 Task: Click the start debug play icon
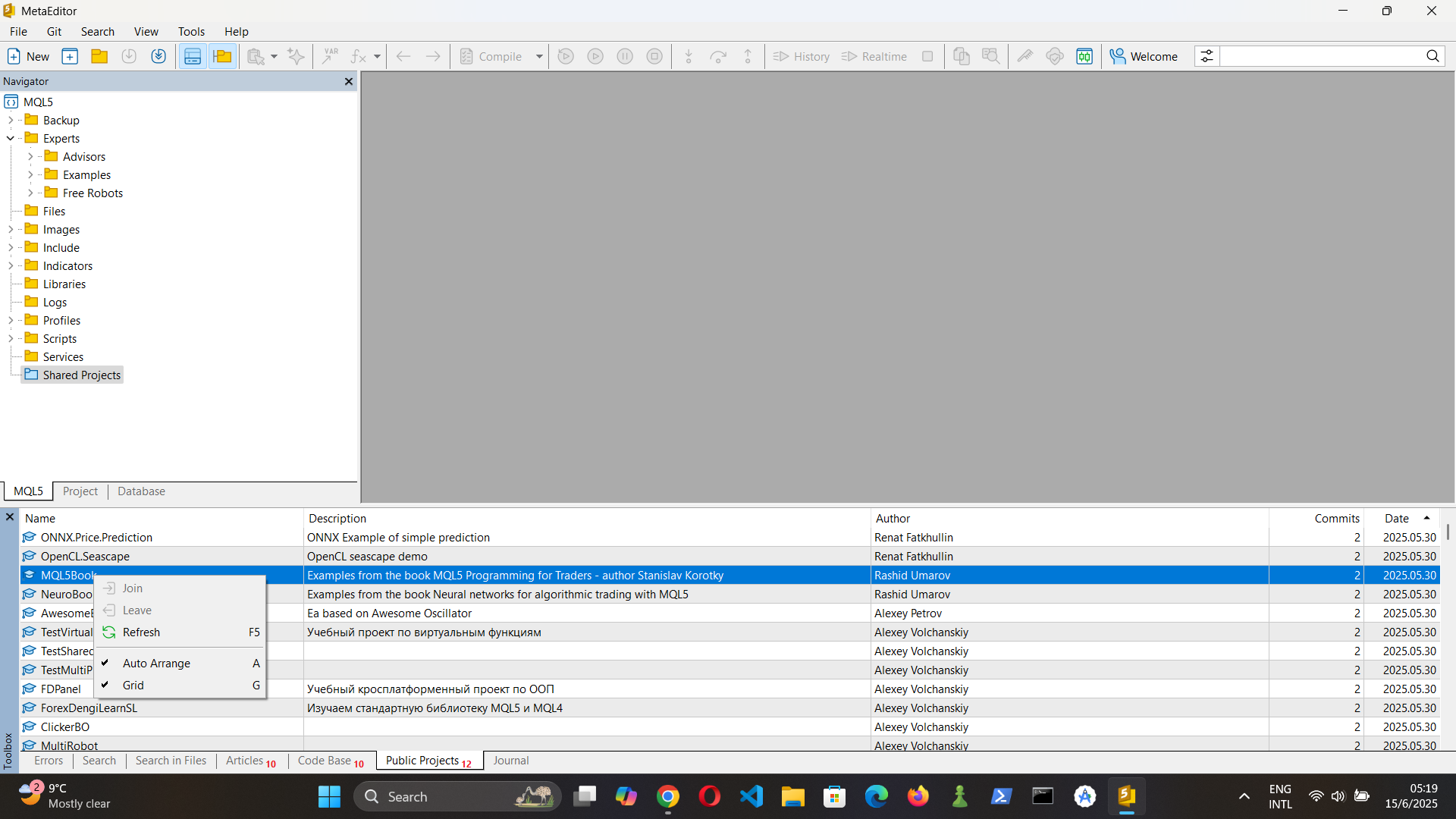coord(595,56)
